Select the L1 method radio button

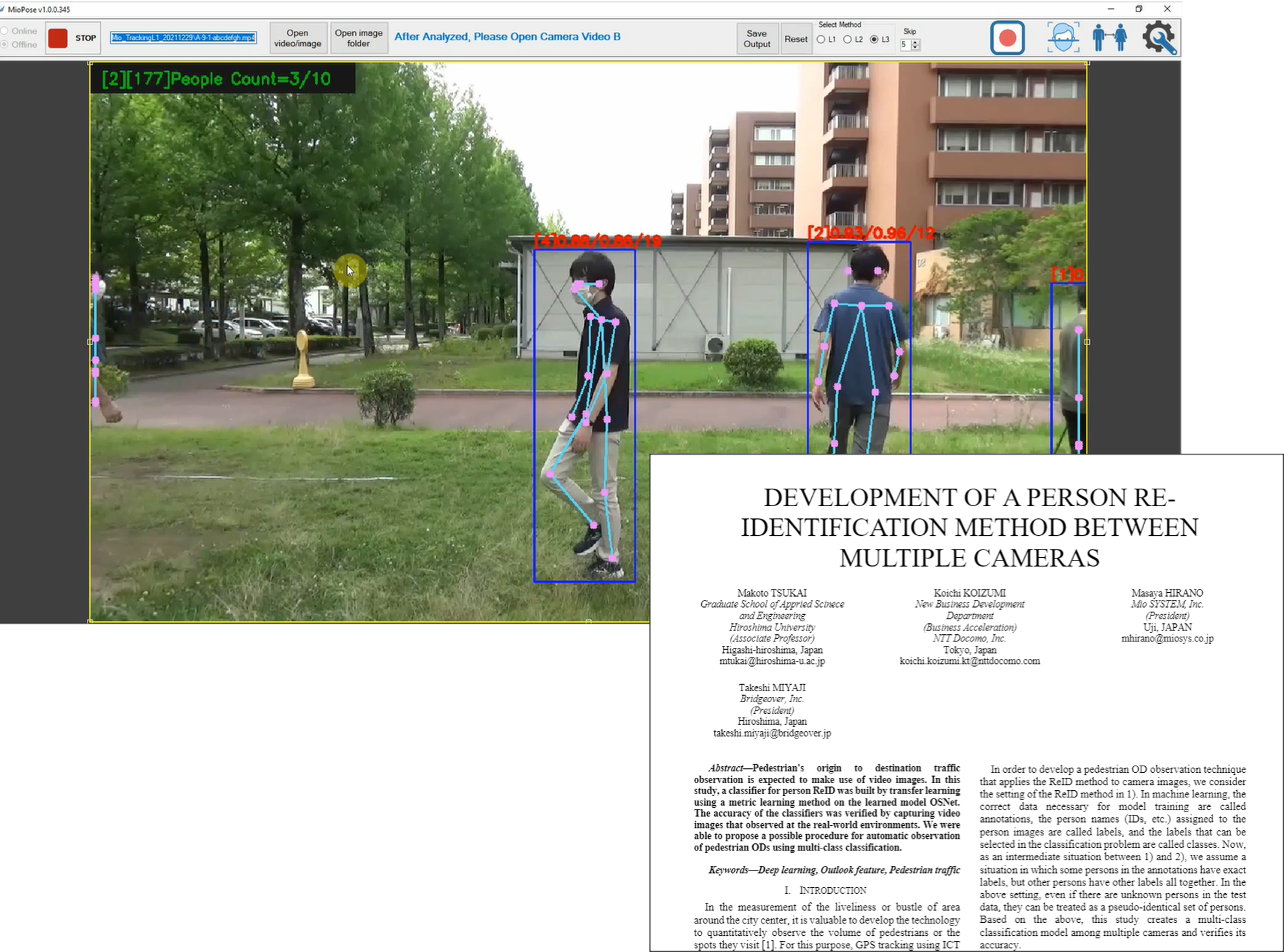tap(821, 40)
